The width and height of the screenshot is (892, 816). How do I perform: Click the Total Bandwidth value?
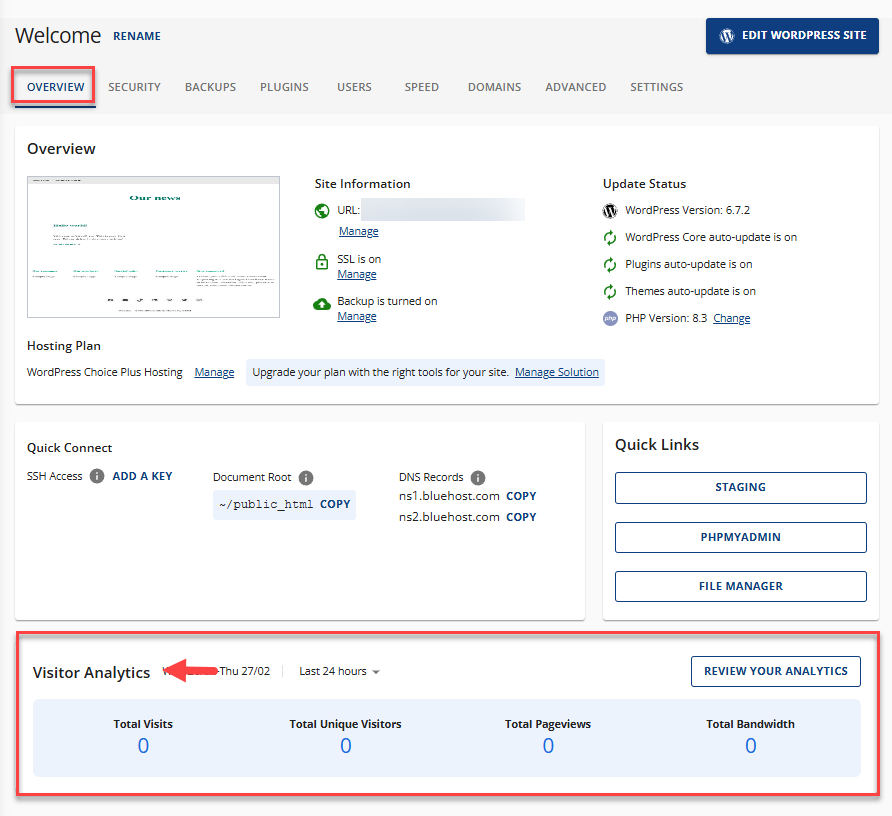pos(751,745)
